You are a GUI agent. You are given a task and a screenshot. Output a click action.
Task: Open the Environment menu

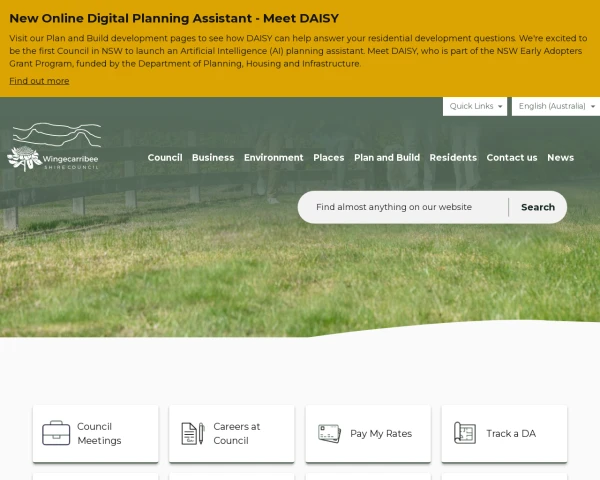(274, 158)
